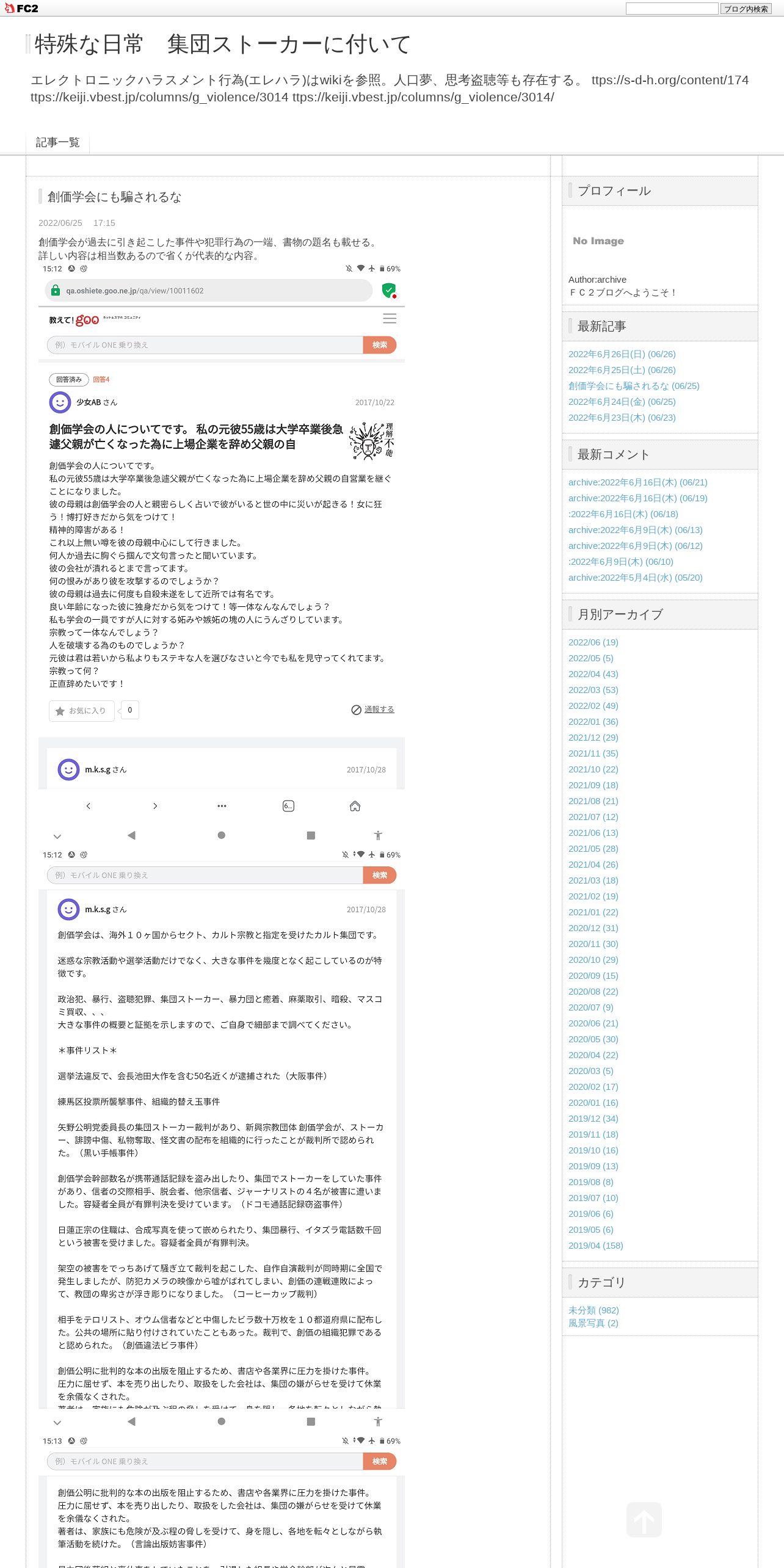Open comment :2022年6月9日(木) (06/10)
Viewport: 784px width, 1568px height.
pos(620,562)
